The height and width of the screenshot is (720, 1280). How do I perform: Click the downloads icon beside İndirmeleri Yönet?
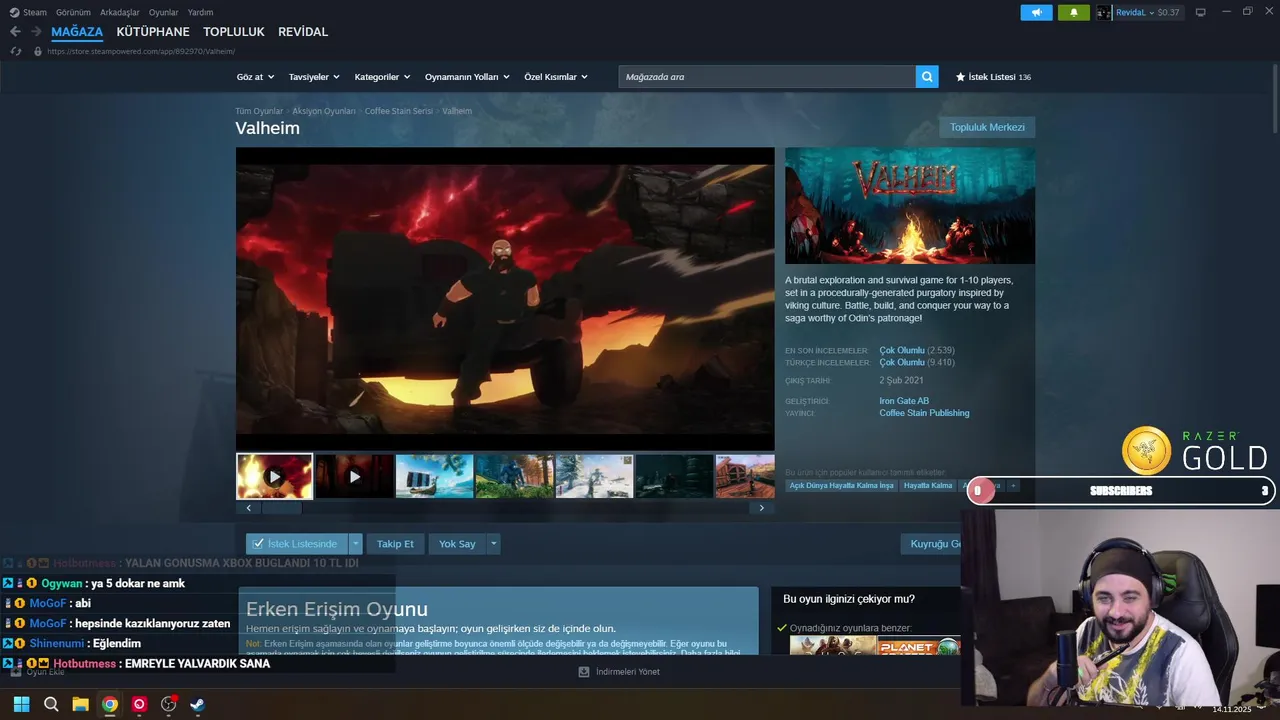pyautogui.click(x=584, y=672)
